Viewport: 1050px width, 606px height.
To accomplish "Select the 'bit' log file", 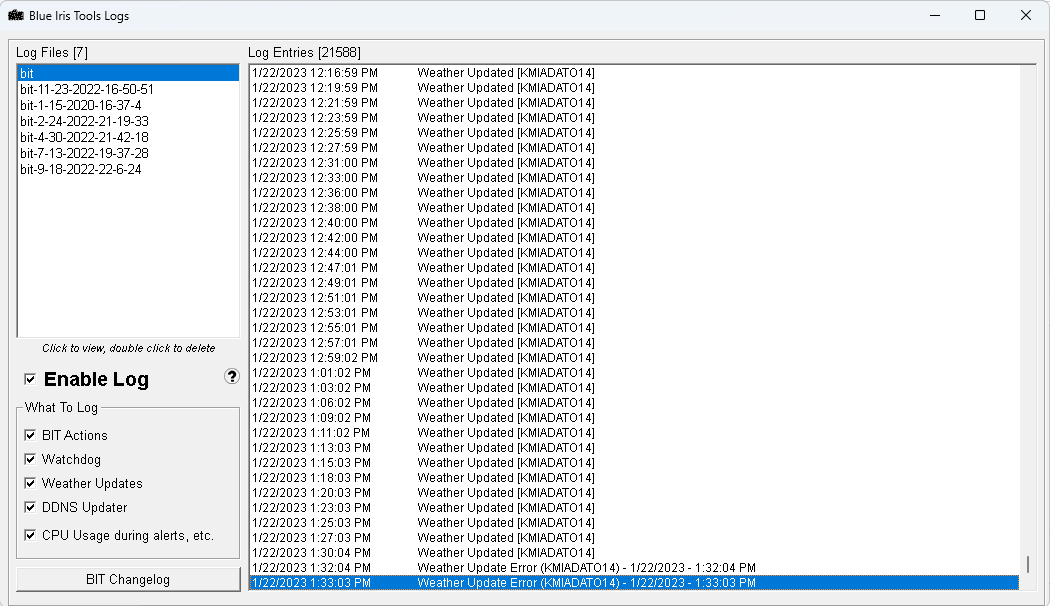I will click(x=128, y=73).
